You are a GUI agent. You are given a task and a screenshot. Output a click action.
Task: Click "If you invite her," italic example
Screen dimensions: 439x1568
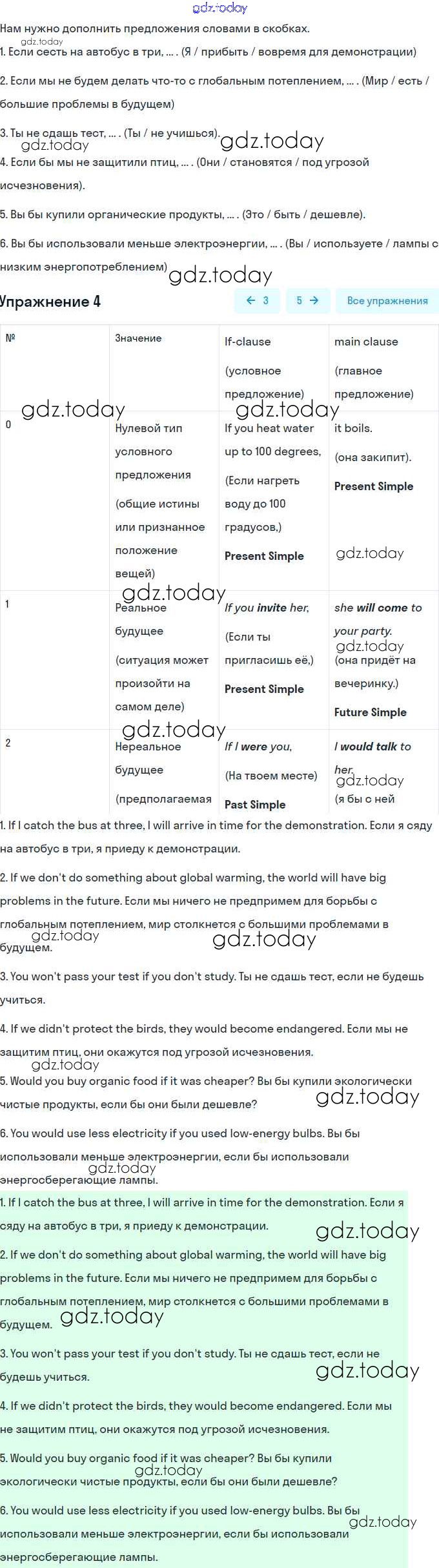tap(267, 608)
